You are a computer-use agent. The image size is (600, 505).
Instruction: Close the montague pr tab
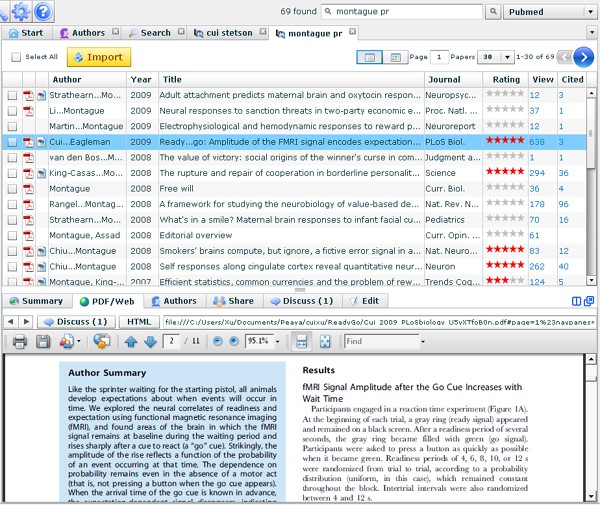tap(352, 31)
